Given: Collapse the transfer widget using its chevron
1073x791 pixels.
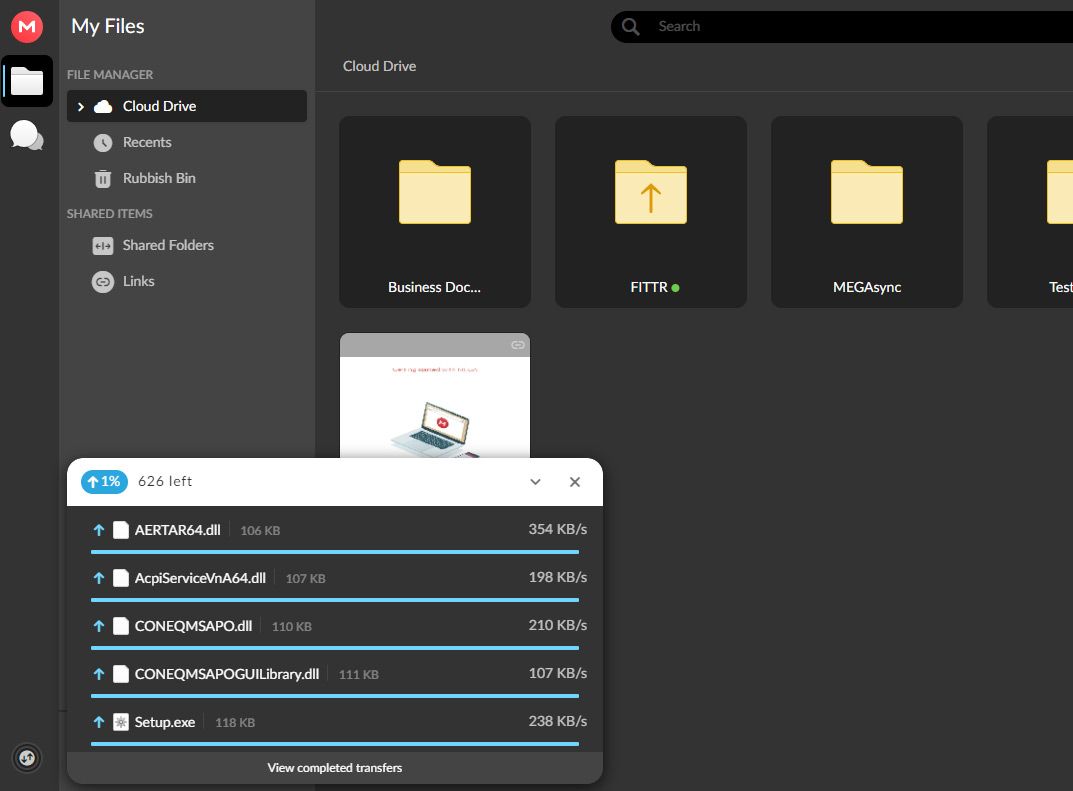Looking at the screenshot, I should click(x=535, y=481).
